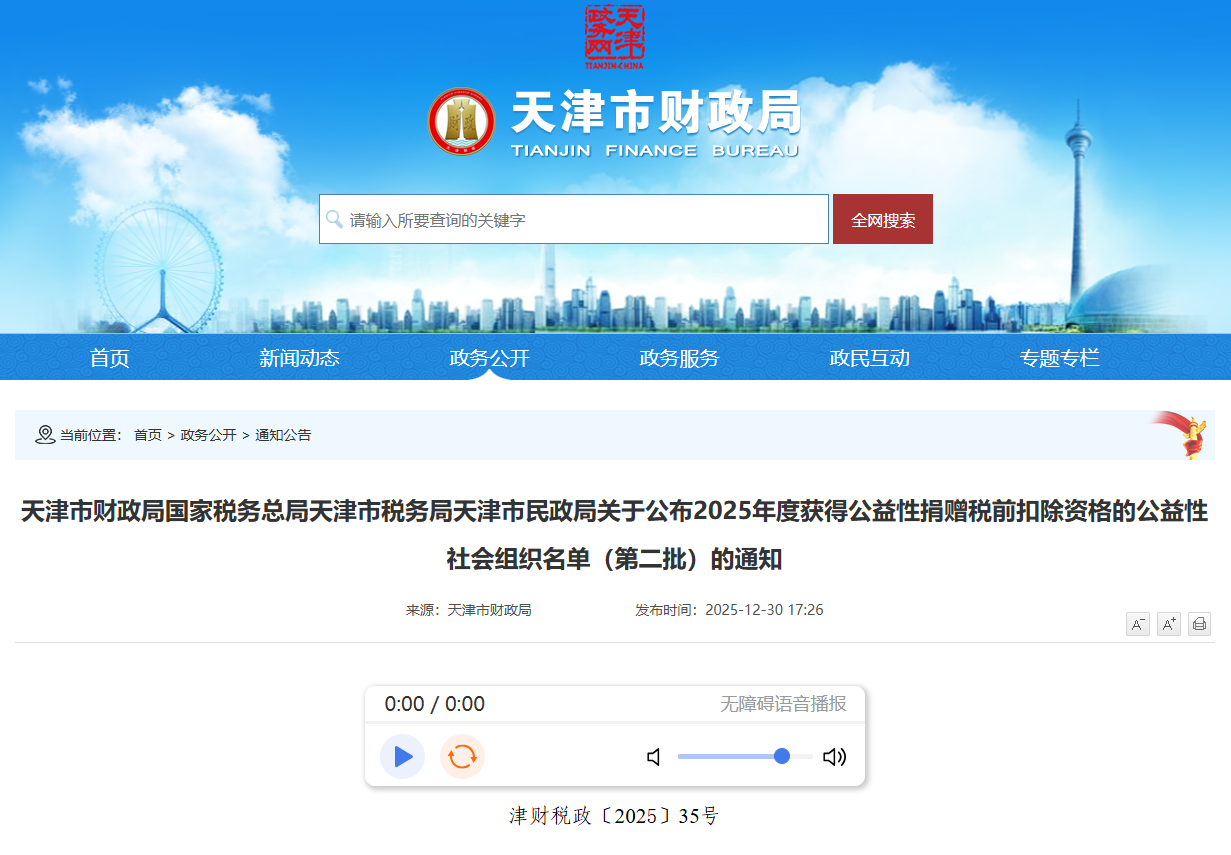Click the Tianjin Finance Bureau round emblem
This screenshot has width=1231, height=855.
461,121
